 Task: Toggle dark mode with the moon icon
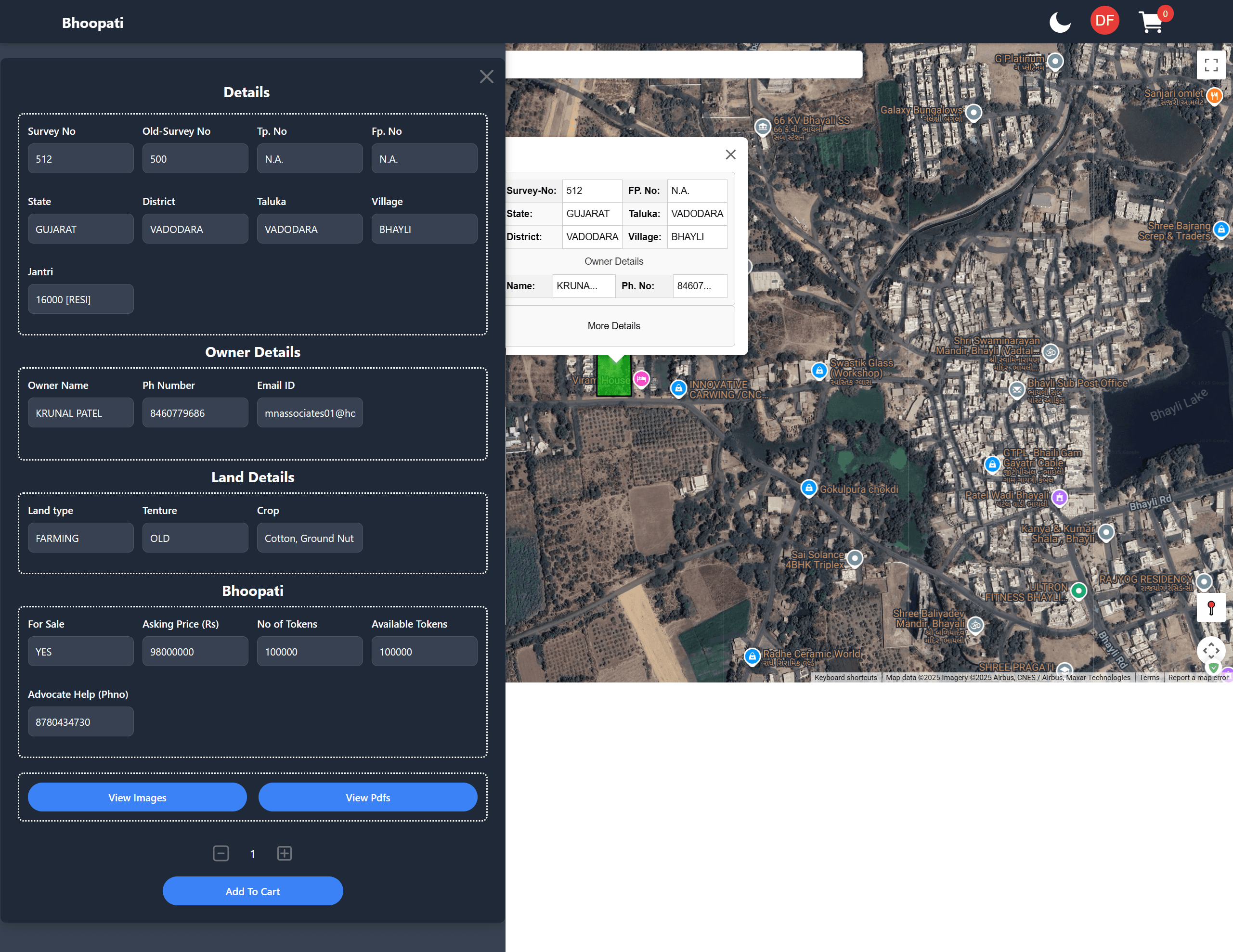pyautogui.click(x=1060, y=22)
